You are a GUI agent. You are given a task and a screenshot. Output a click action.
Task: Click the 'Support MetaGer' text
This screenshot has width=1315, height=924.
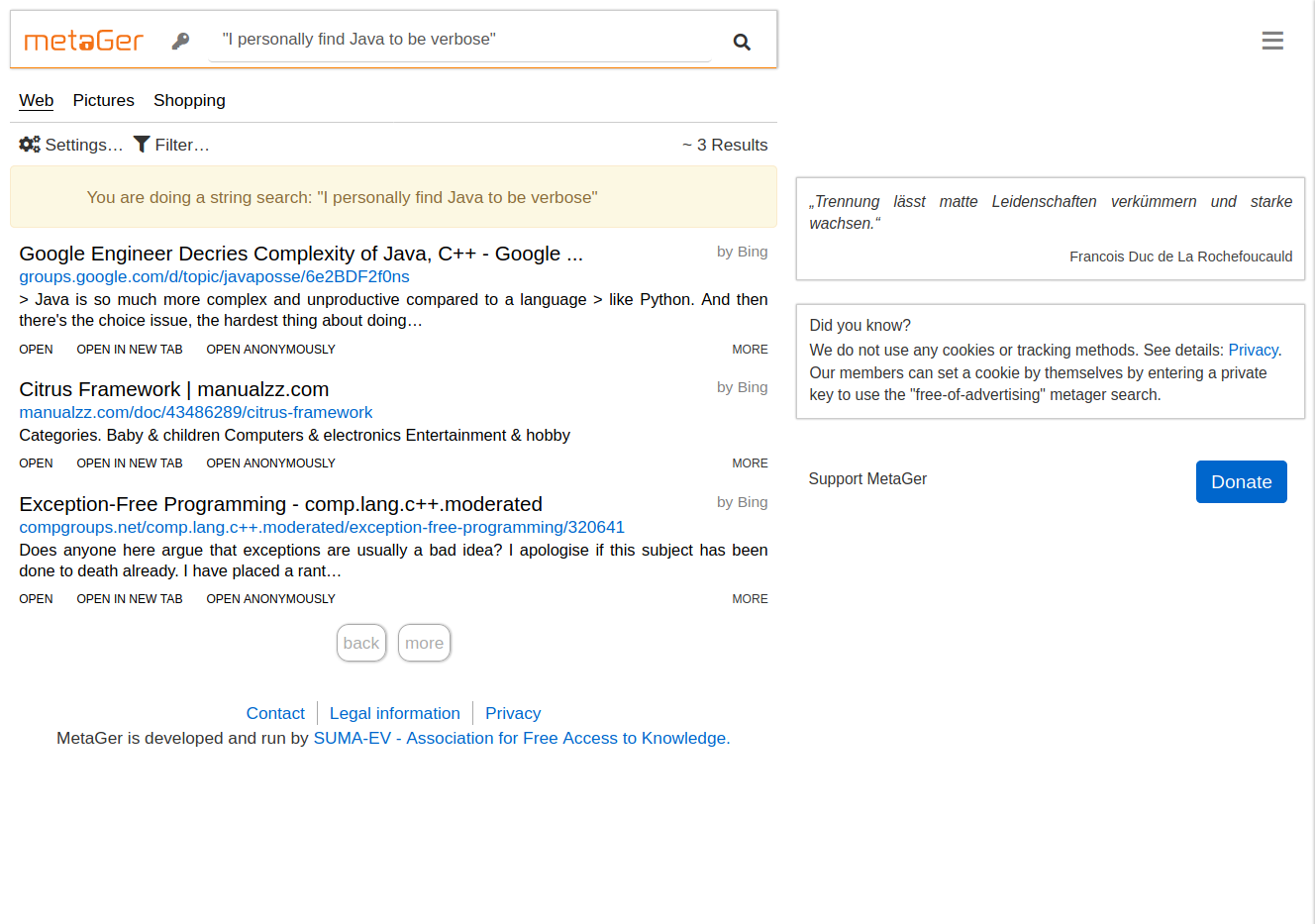click(867, 478)
